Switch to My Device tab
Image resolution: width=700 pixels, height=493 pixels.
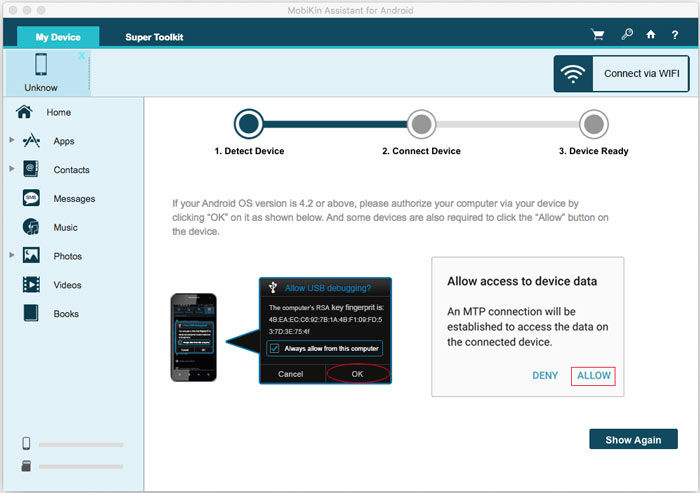[58, 37]
